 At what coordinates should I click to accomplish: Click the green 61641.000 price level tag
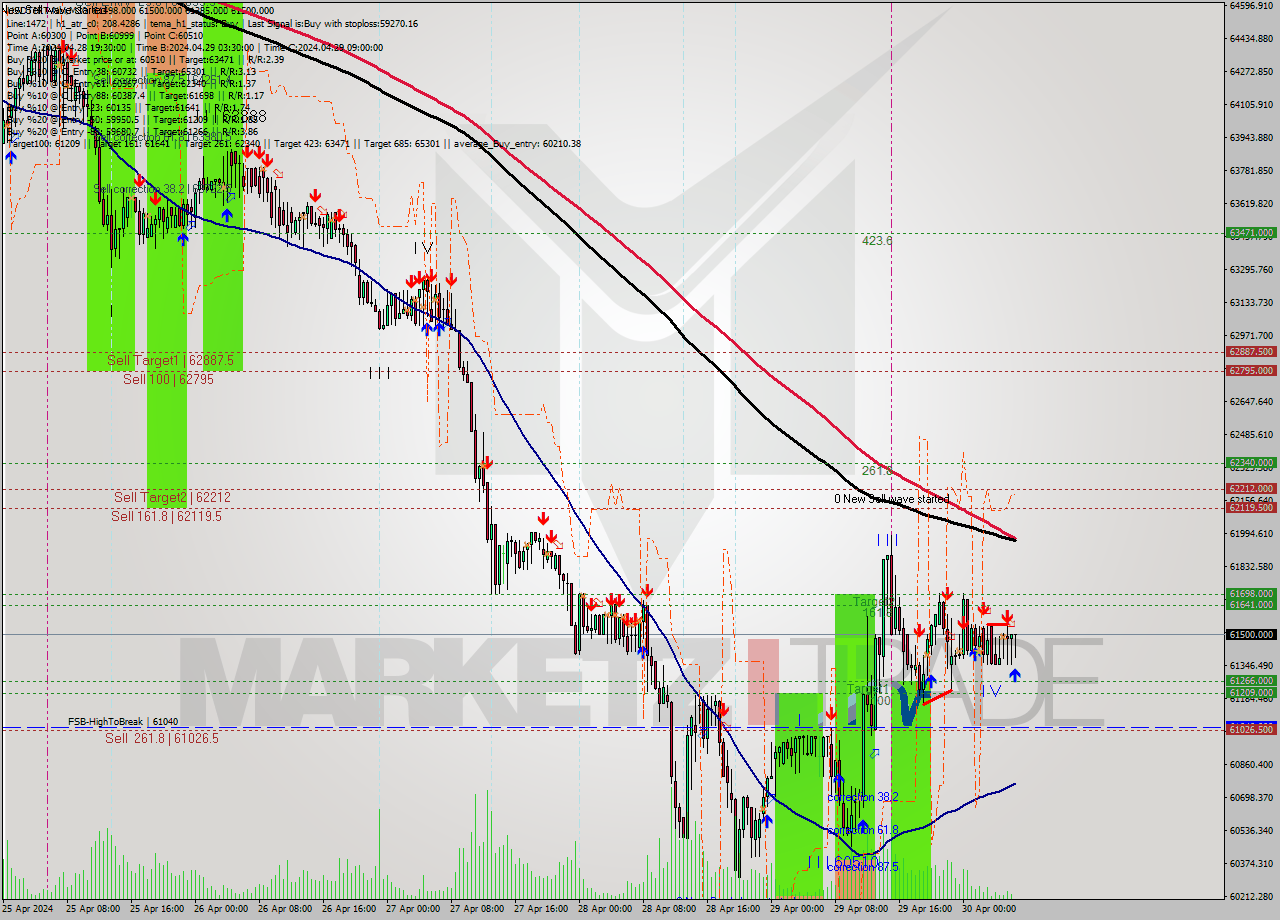[x=1251, y=604]
